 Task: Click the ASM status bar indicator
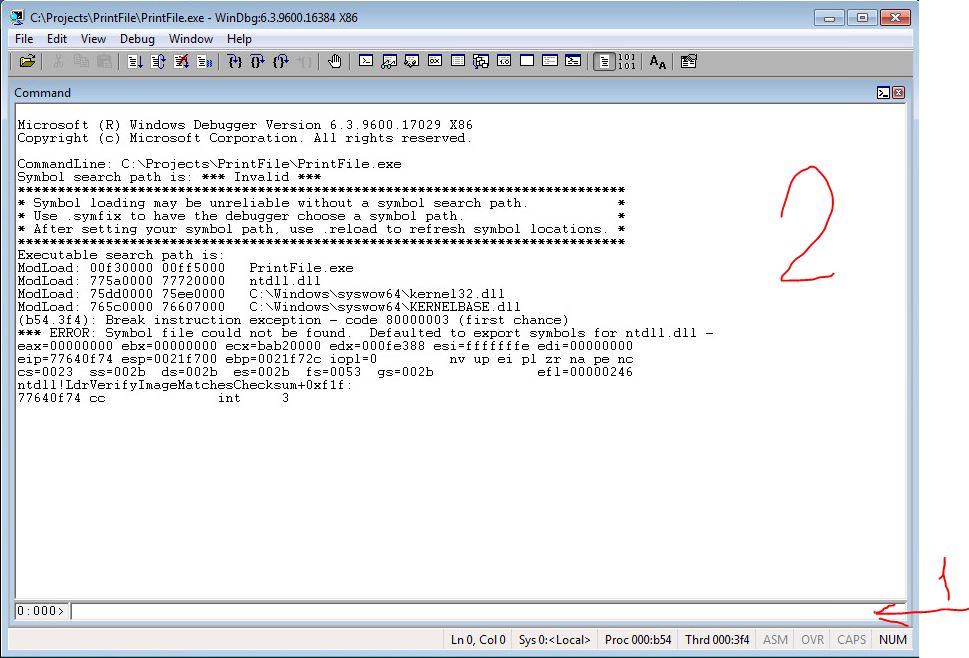click(x=775, y=639)
